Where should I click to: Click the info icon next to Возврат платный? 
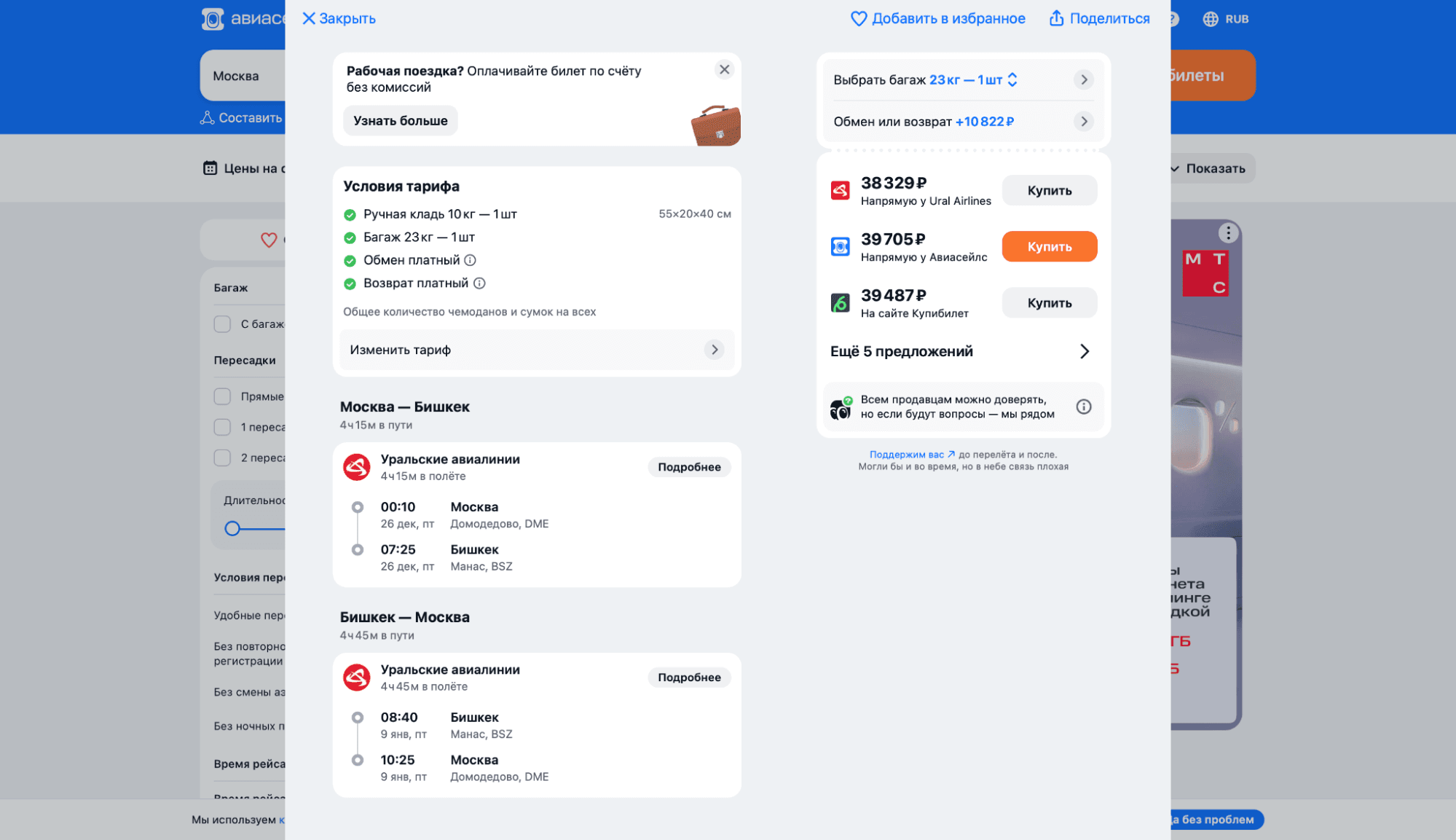(479, 283)
